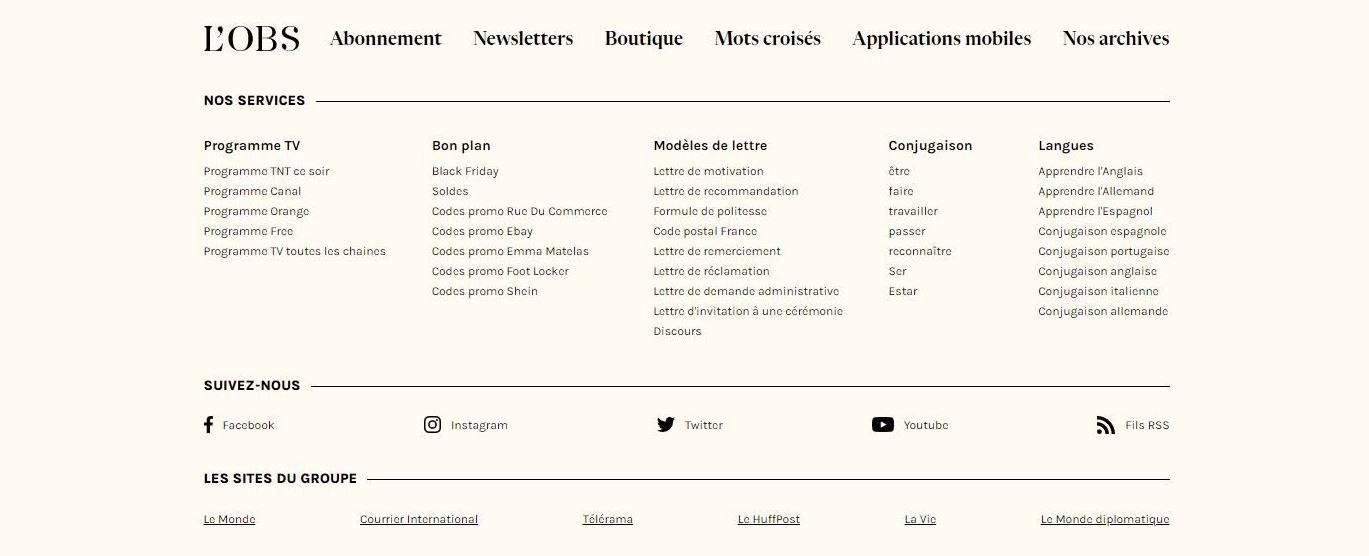This screenshot has width=1369, height=556.
Task: Click the Black Friday link
Action: pos(465,172)
